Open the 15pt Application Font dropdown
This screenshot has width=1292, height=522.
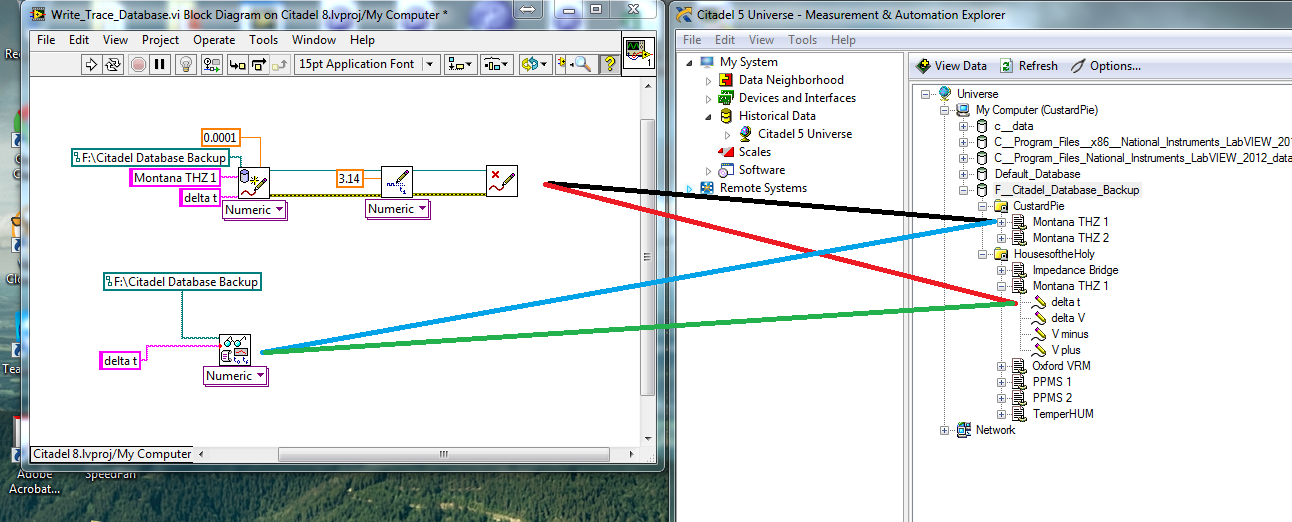point(367,64)
